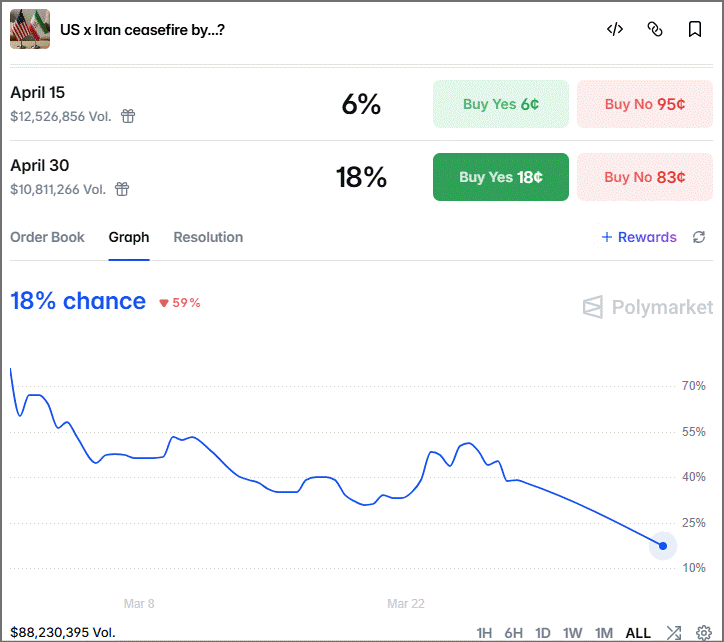Viewport: 724px width, 642px height.
Task: Click the shuffle arrows icon below chart
Action: point(674,632)
